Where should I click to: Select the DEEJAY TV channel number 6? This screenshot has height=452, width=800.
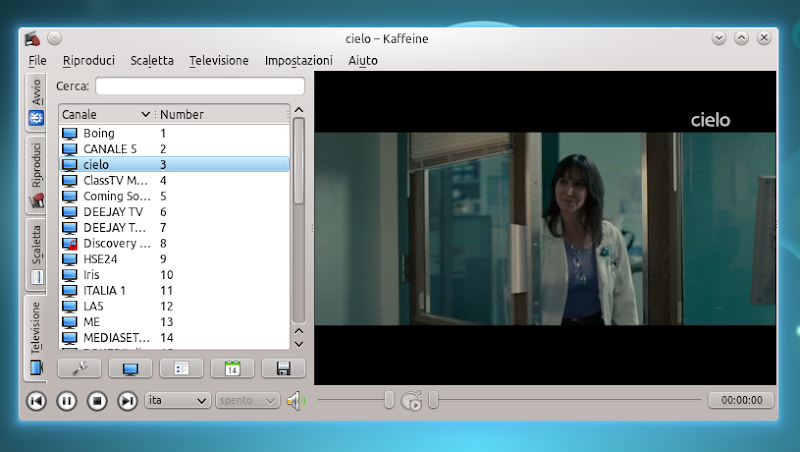[x=174, y=212]
